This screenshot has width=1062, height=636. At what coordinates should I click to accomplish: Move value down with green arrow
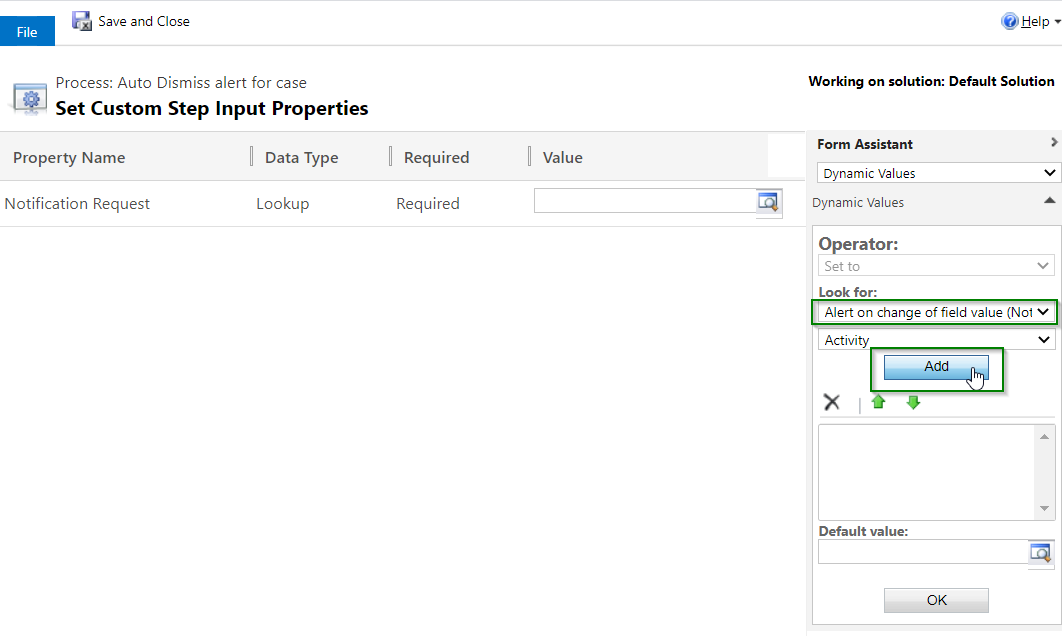coord(913,402)
